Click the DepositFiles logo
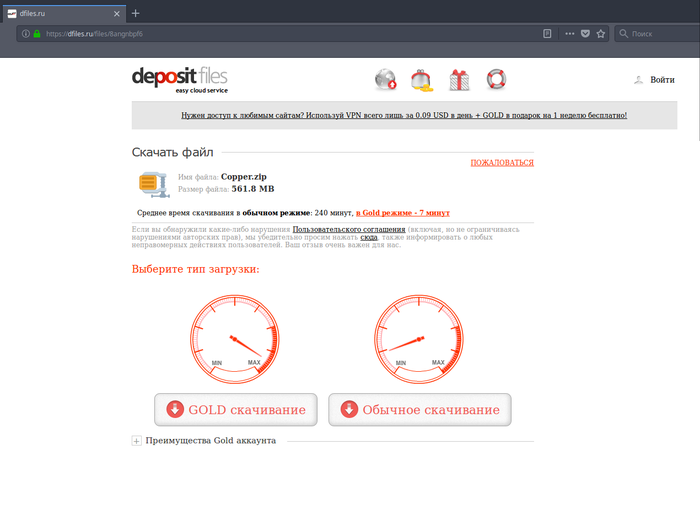 coord(179,80)
